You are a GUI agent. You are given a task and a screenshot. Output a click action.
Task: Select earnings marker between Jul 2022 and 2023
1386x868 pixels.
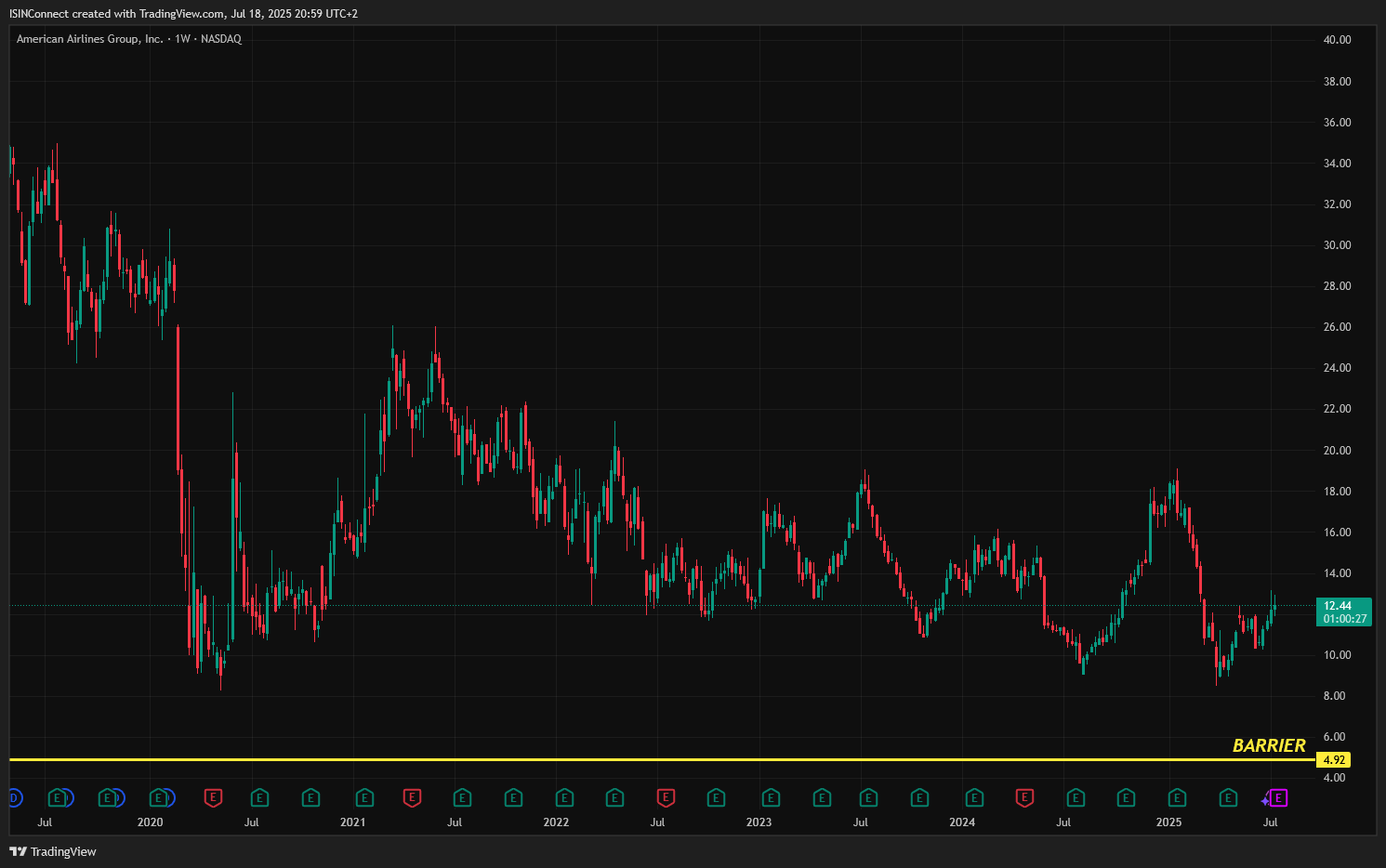coord(716,797)
